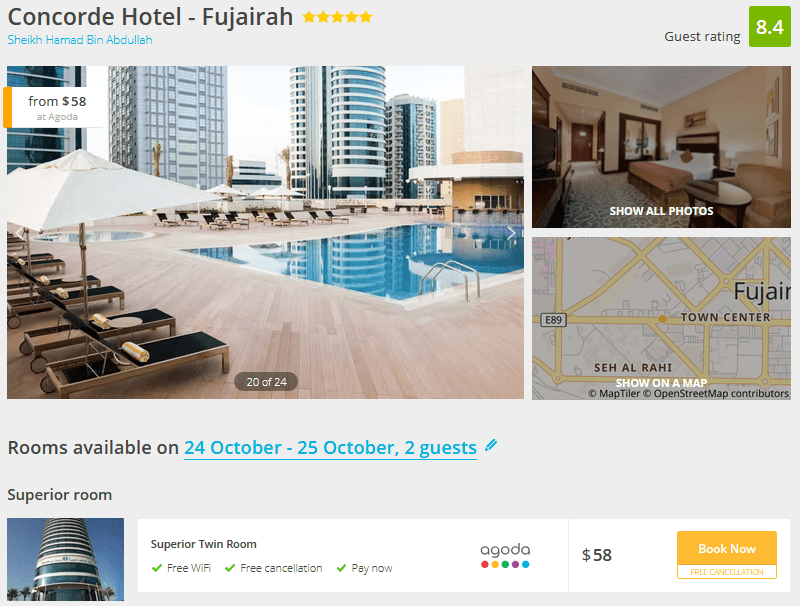
Task: Click the from $58 at Agoda tag
Action: point(54,108)
